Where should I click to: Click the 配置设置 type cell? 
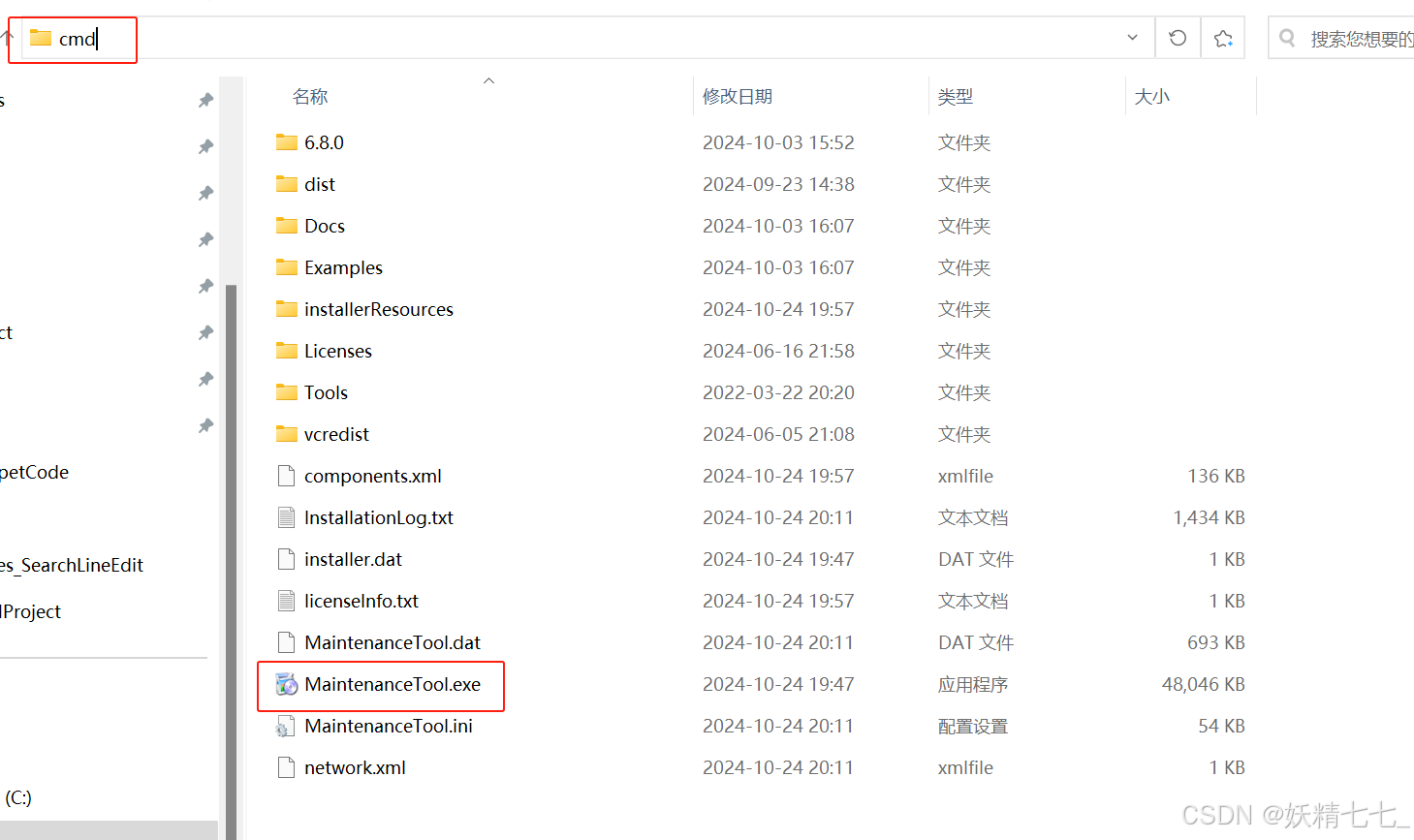click(x=973, y=726)
